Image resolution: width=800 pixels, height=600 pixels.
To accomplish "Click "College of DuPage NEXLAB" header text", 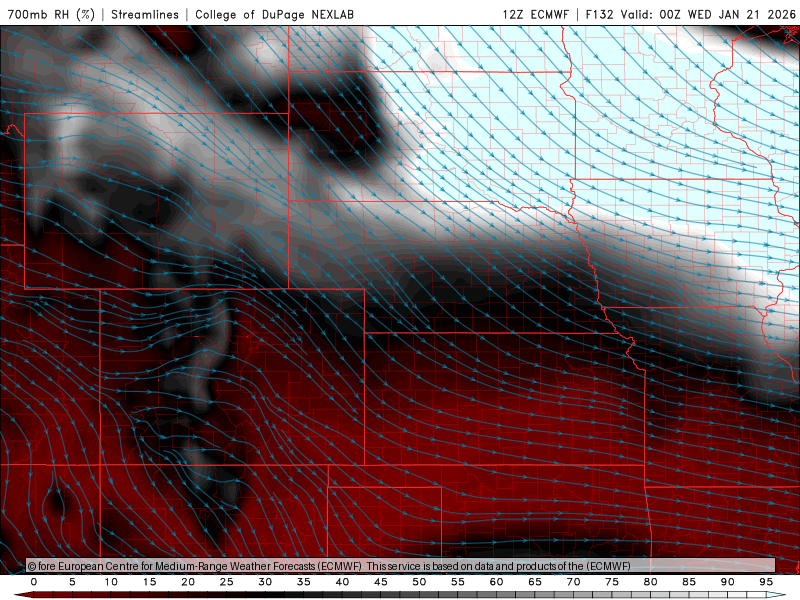I will click(x=274, y=14).
